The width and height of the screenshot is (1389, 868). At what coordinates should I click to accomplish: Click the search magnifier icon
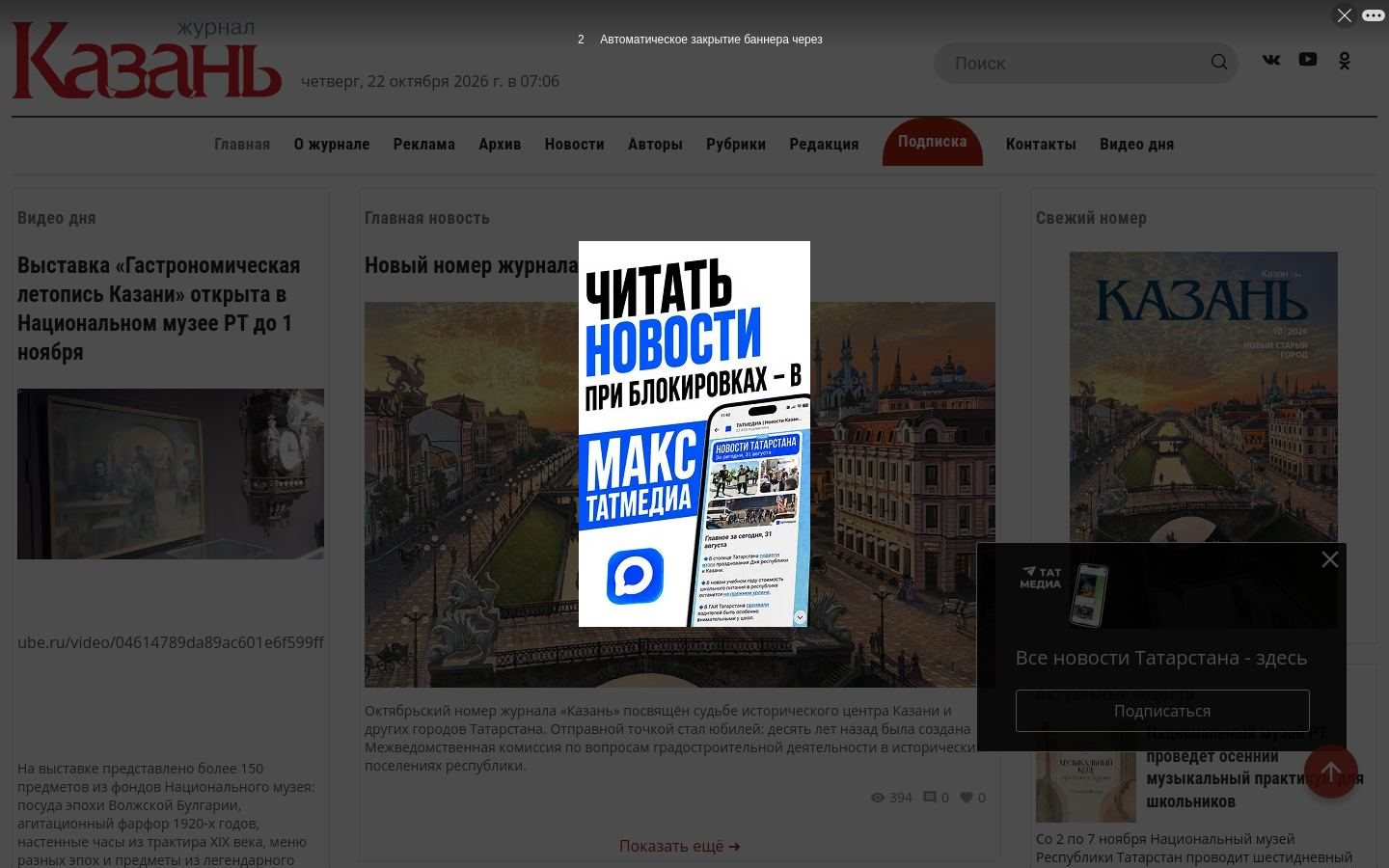(x=1219, y=63)
